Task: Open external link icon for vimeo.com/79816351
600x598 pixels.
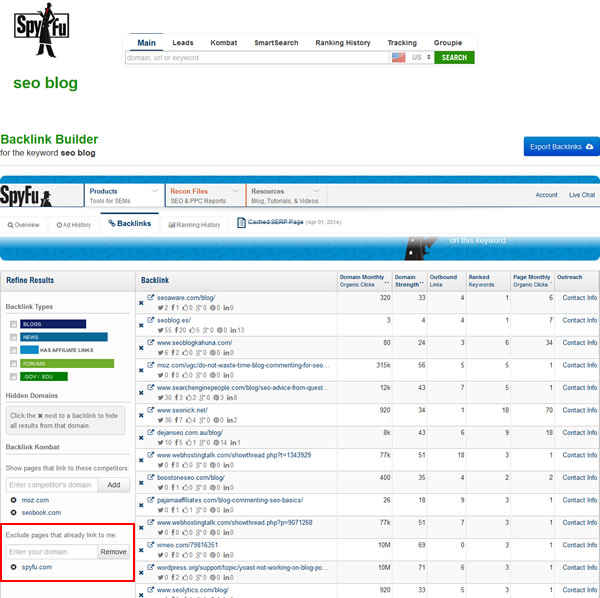Action: coord(151,545)
